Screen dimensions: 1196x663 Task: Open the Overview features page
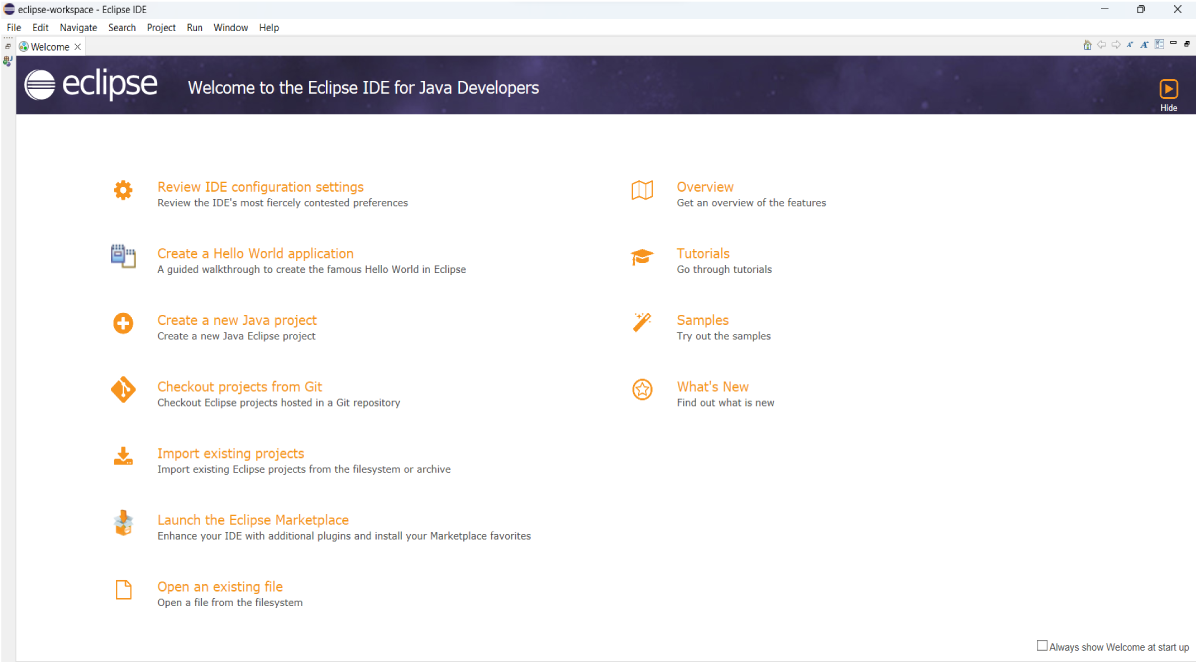705,187
